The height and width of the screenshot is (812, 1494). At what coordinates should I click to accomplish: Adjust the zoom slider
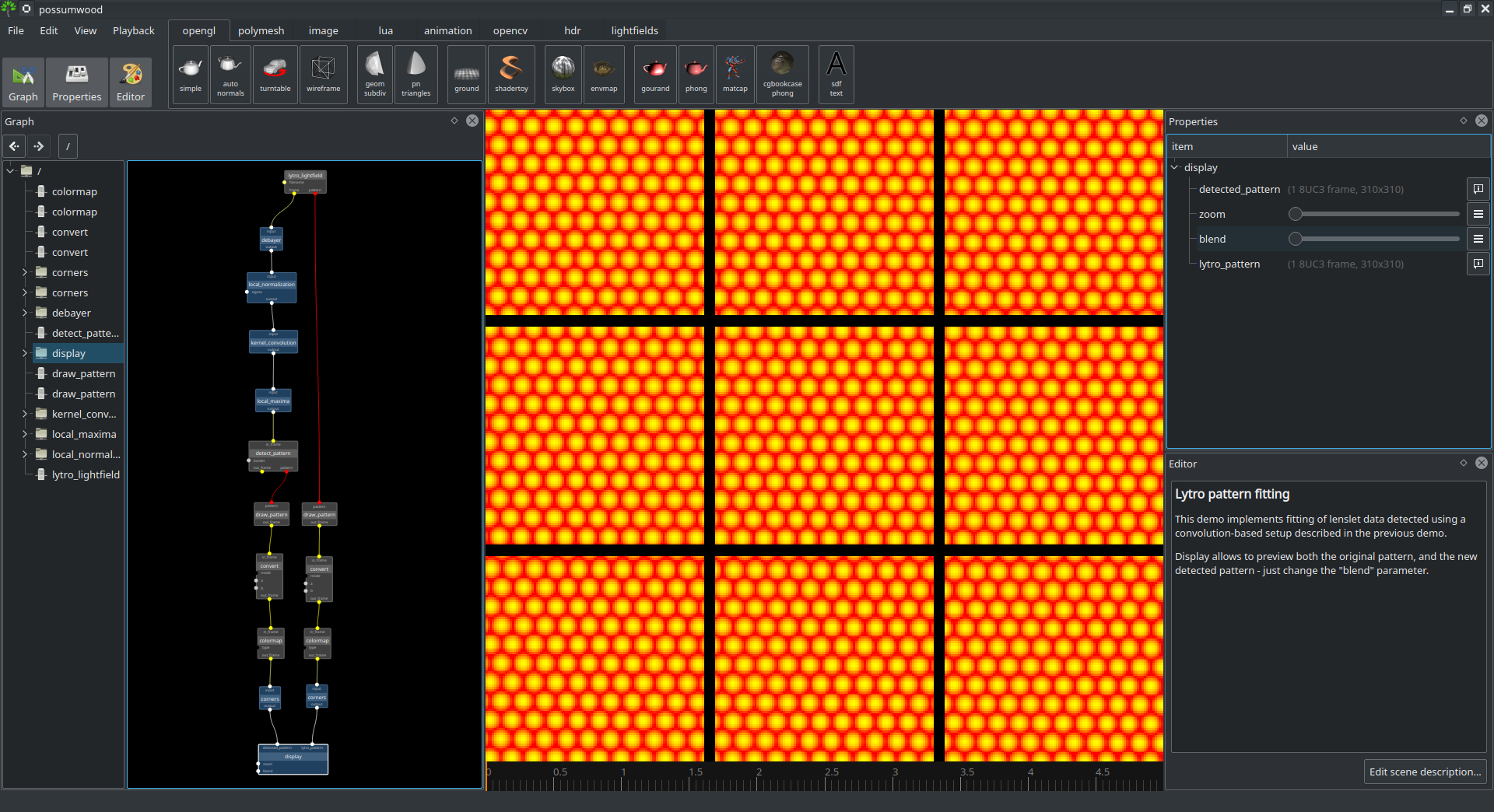pyautogui.click(x=1374, y=214)
